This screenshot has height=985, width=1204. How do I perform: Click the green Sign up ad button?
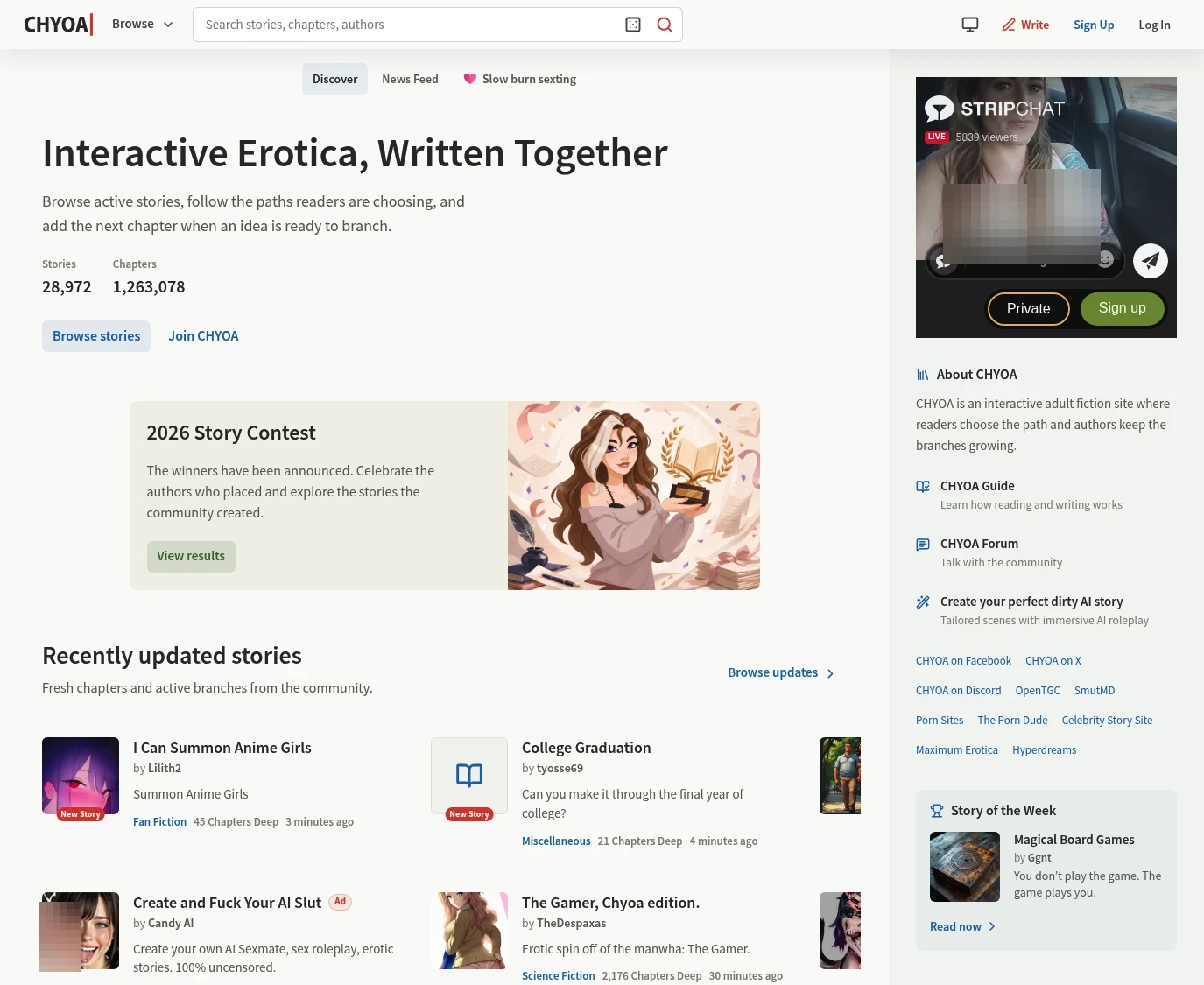(x=1123, y=308)
